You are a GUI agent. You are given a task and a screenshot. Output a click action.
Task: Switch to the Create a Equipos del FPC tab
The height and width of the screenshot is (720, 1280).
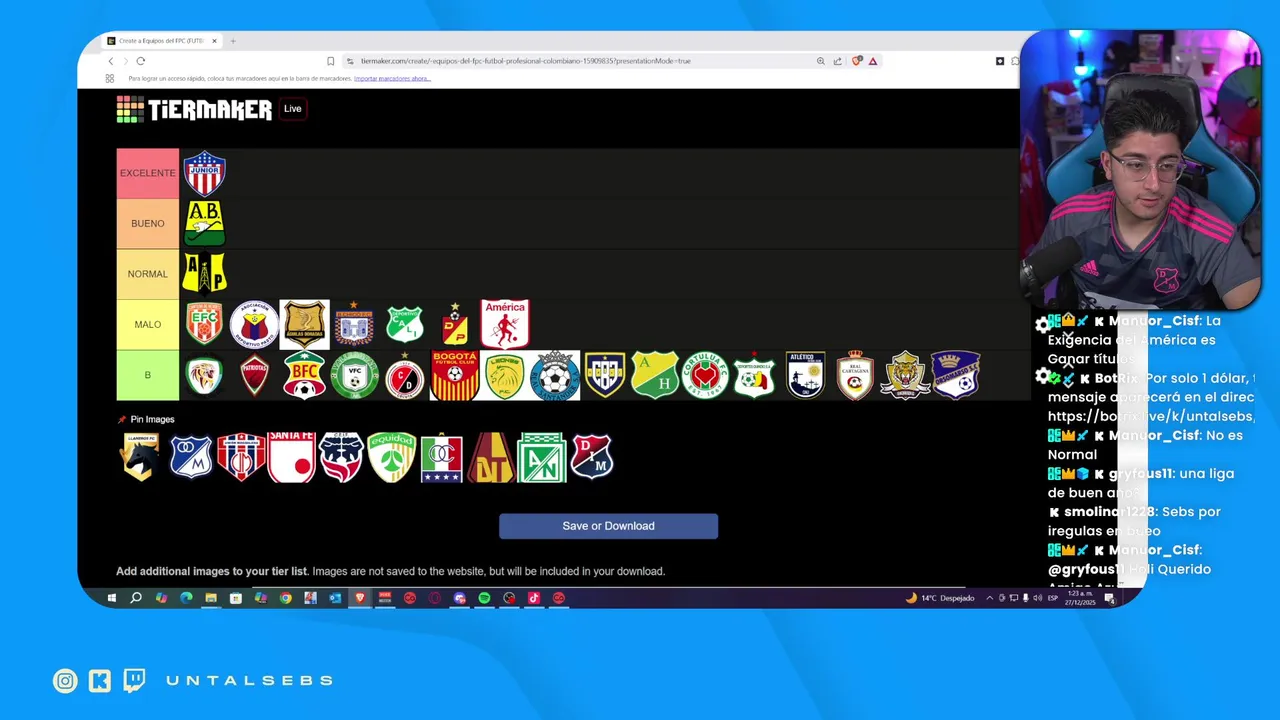point(160,41)
